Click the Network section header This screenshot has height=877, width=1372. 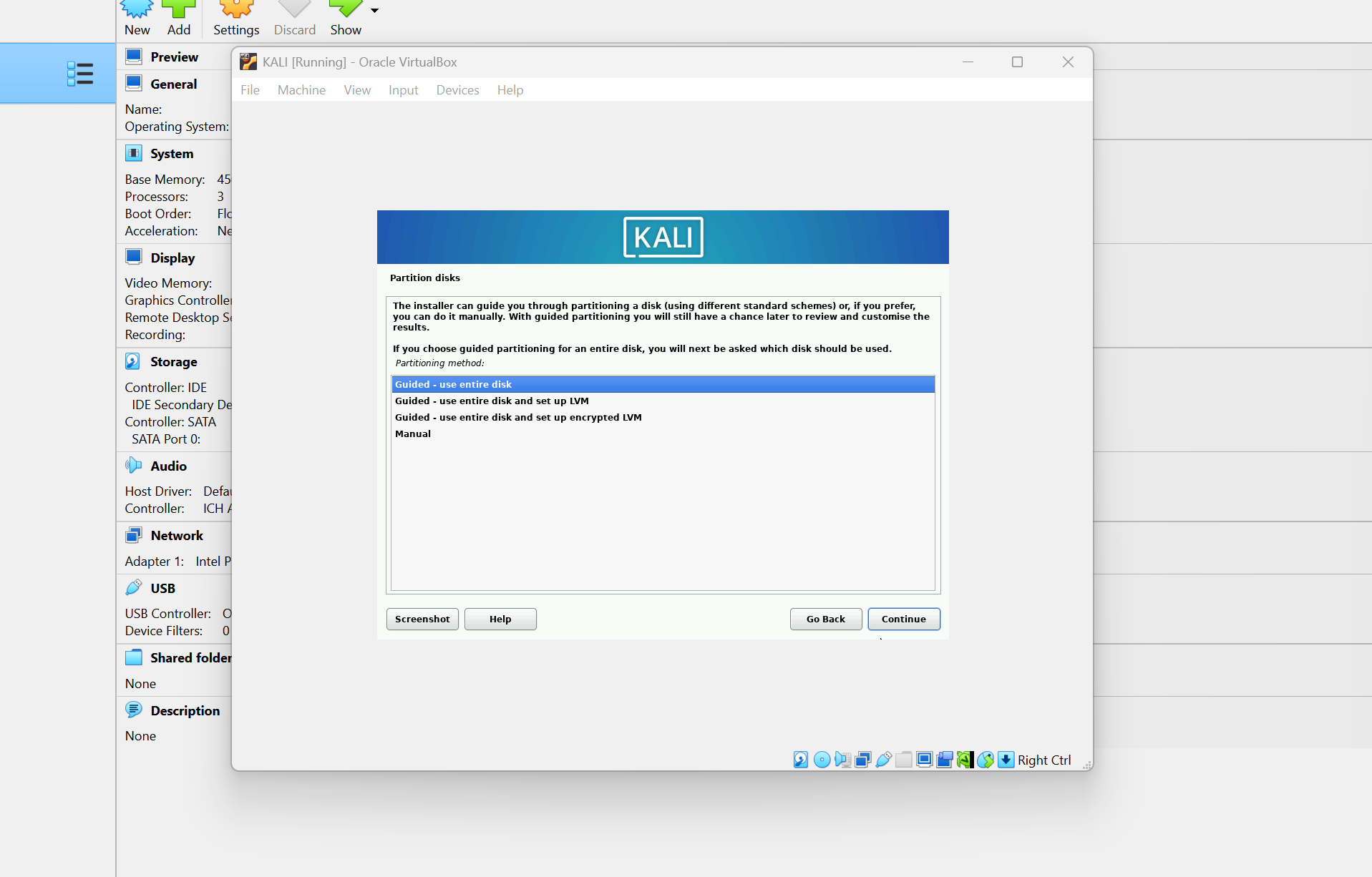coord(177,535)
